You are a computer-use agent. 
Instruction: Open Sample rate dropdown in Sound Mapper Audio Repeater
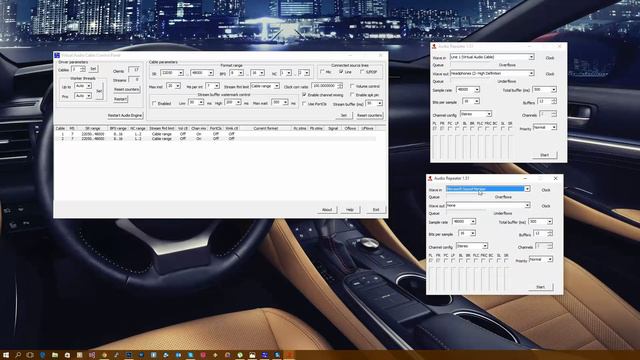pyautogui.click(x=464, y=221)
